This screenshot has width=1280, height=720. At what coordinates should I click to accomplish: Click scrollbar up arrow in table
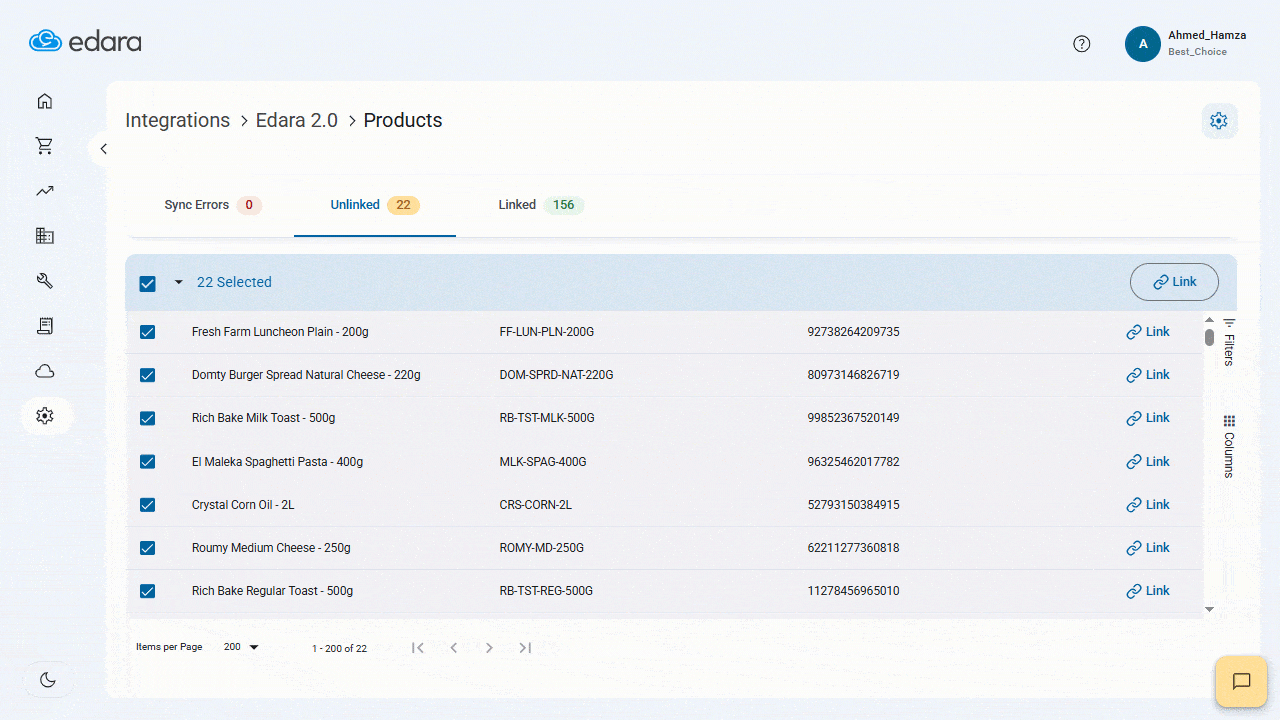coord(1209,321)
